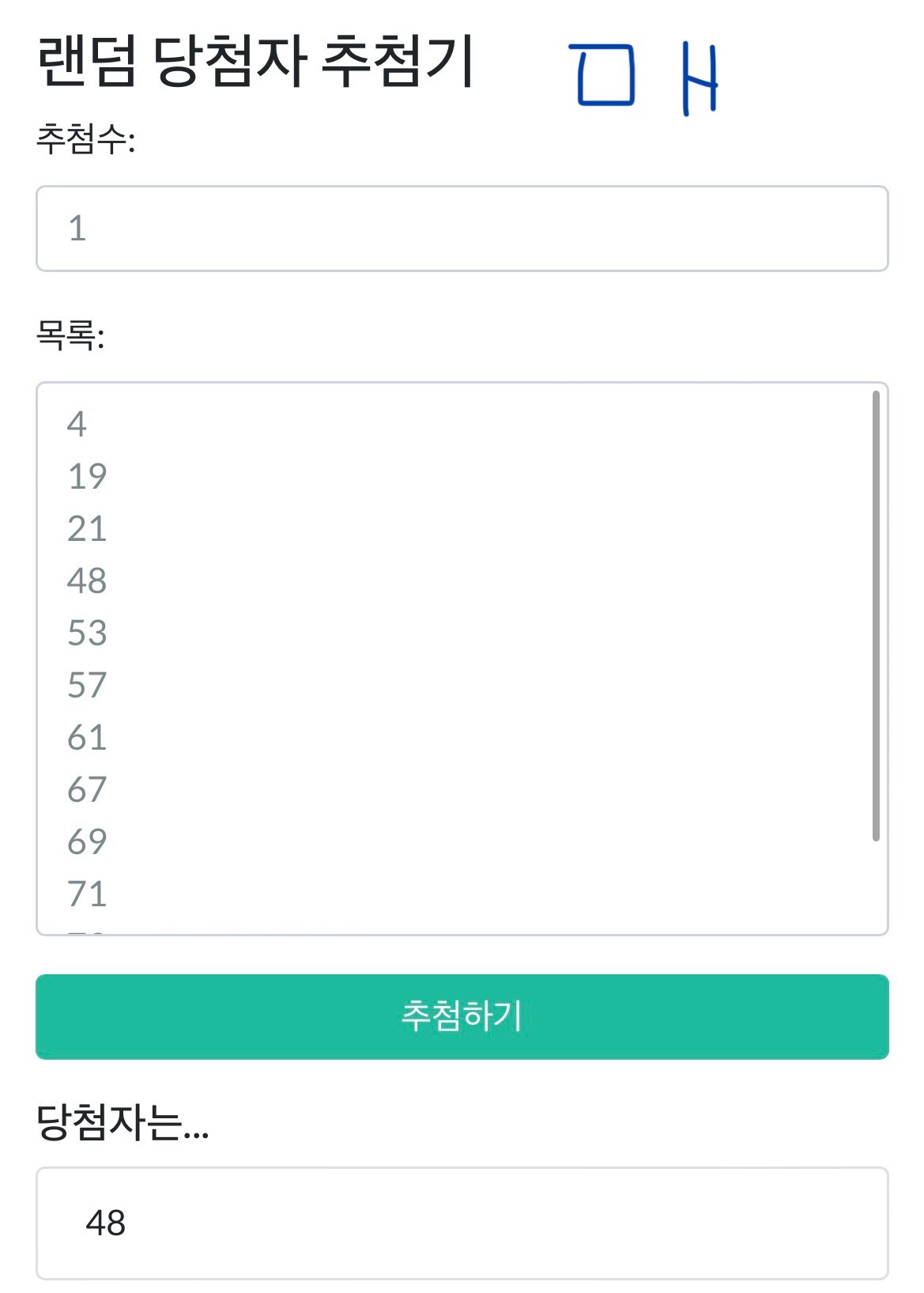Click the list textarea scrollbar
The image size is (924, 1293).
(x=875, y=617)
